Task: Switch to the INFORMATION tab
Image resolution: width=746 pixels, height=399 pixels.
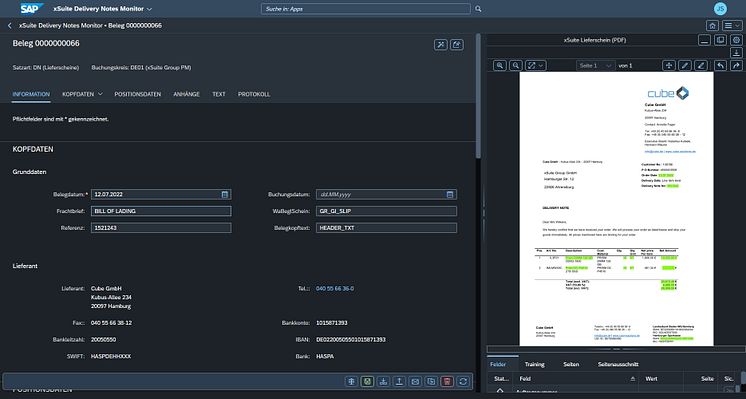Action: (x=31, y=94)
